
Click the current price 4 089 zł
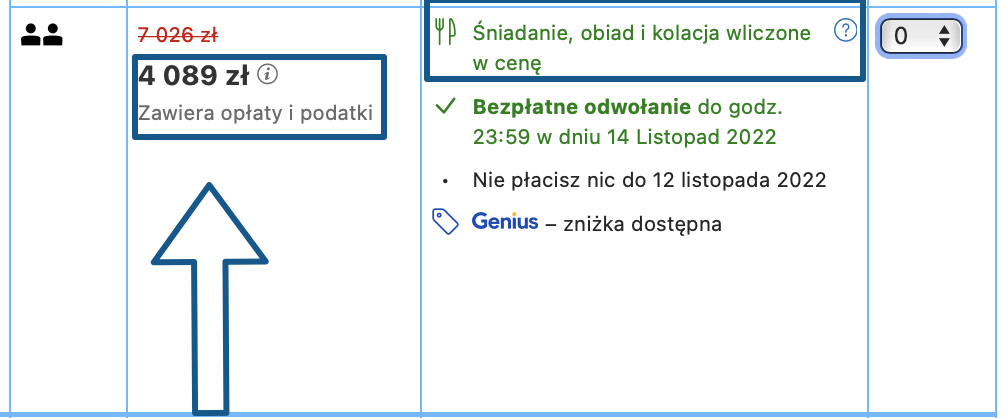tap(194, 75)
